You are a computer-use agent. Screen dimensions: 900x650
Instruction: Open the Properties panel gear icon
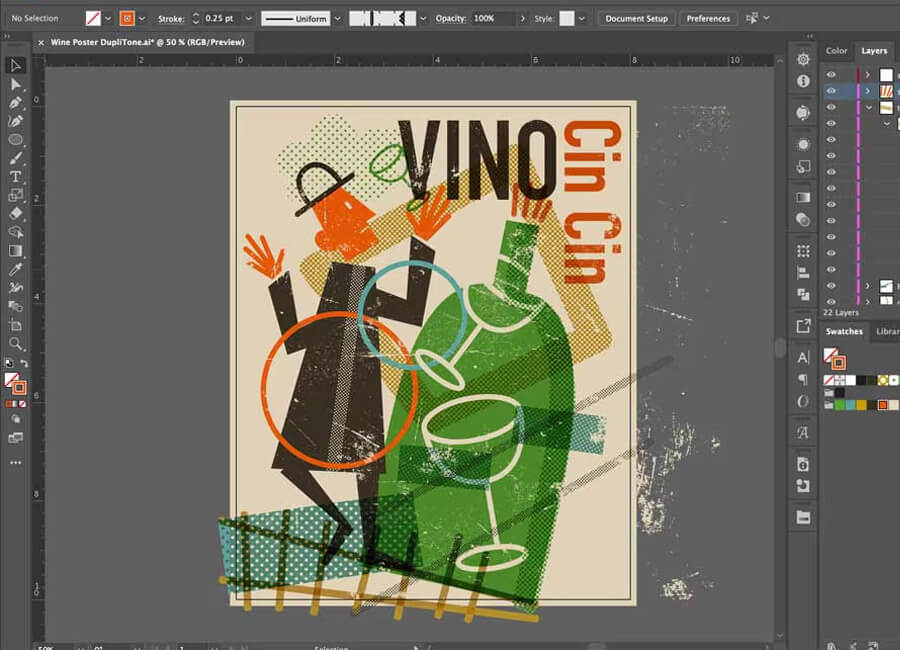[803, 60]
